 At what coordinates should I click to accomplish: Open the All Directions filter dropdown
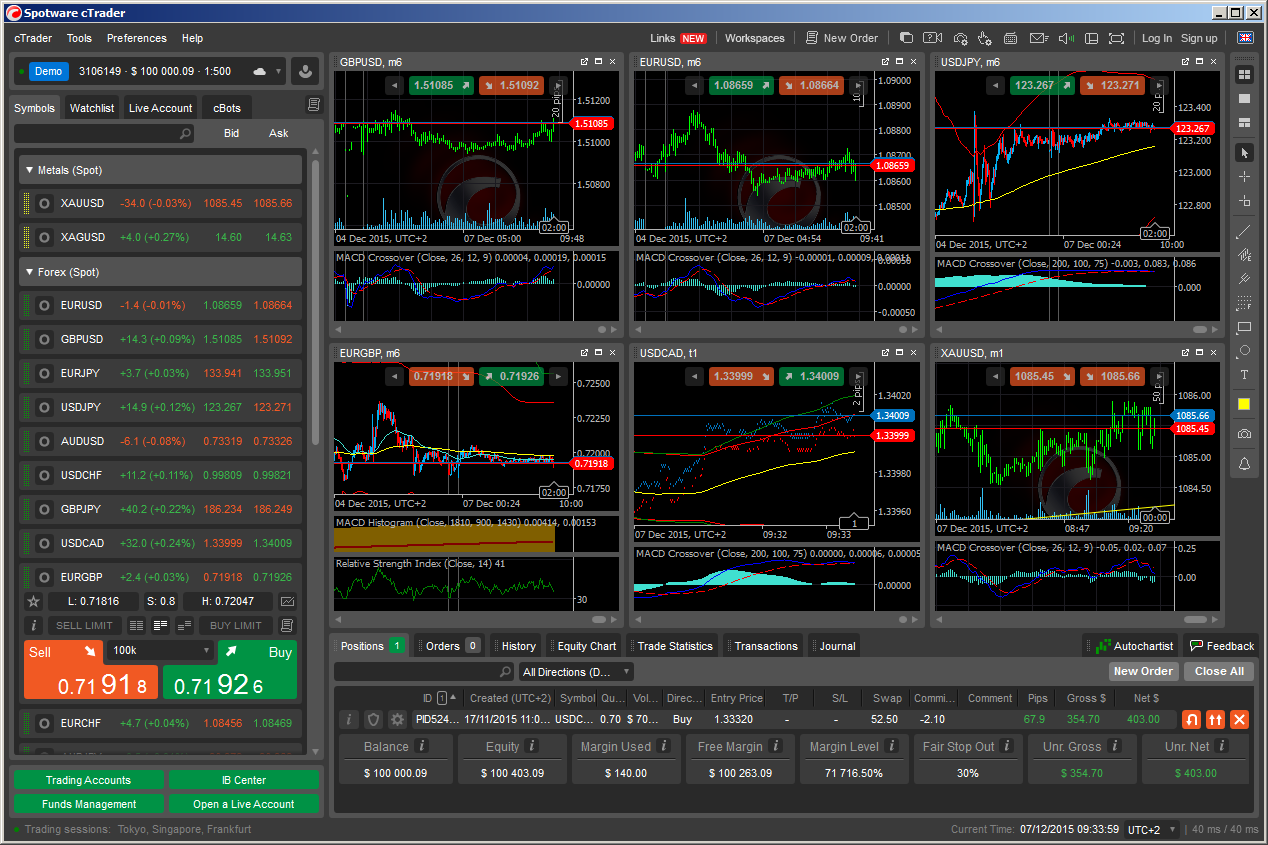click(576, 672)
